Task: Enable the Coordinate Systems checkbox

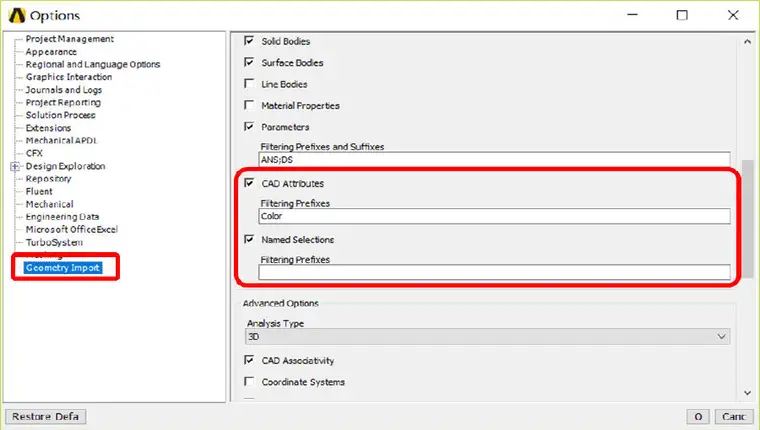Action: 249,381
